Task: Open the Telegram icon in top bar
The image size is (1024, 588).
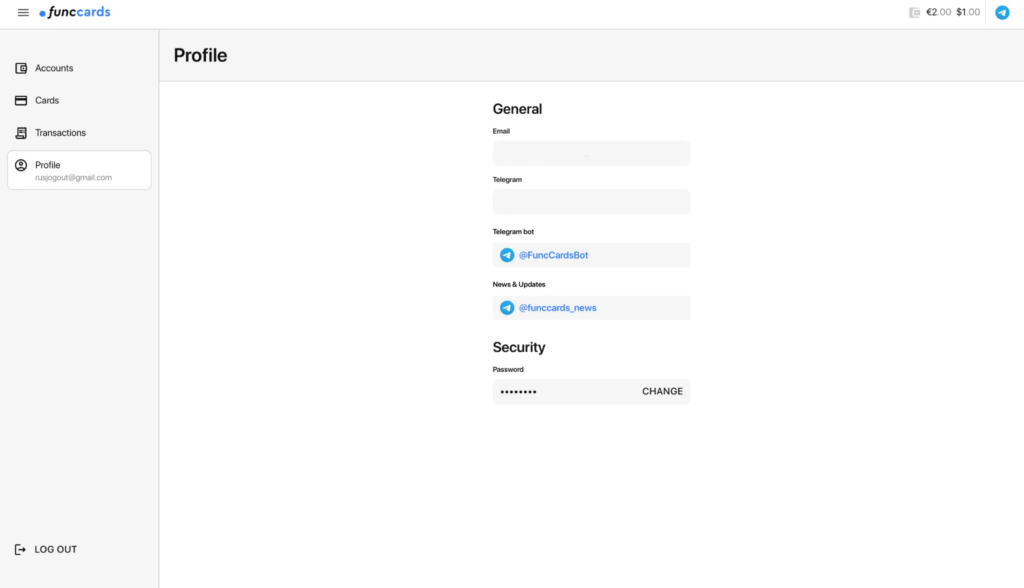Action: click(1002, 12)
